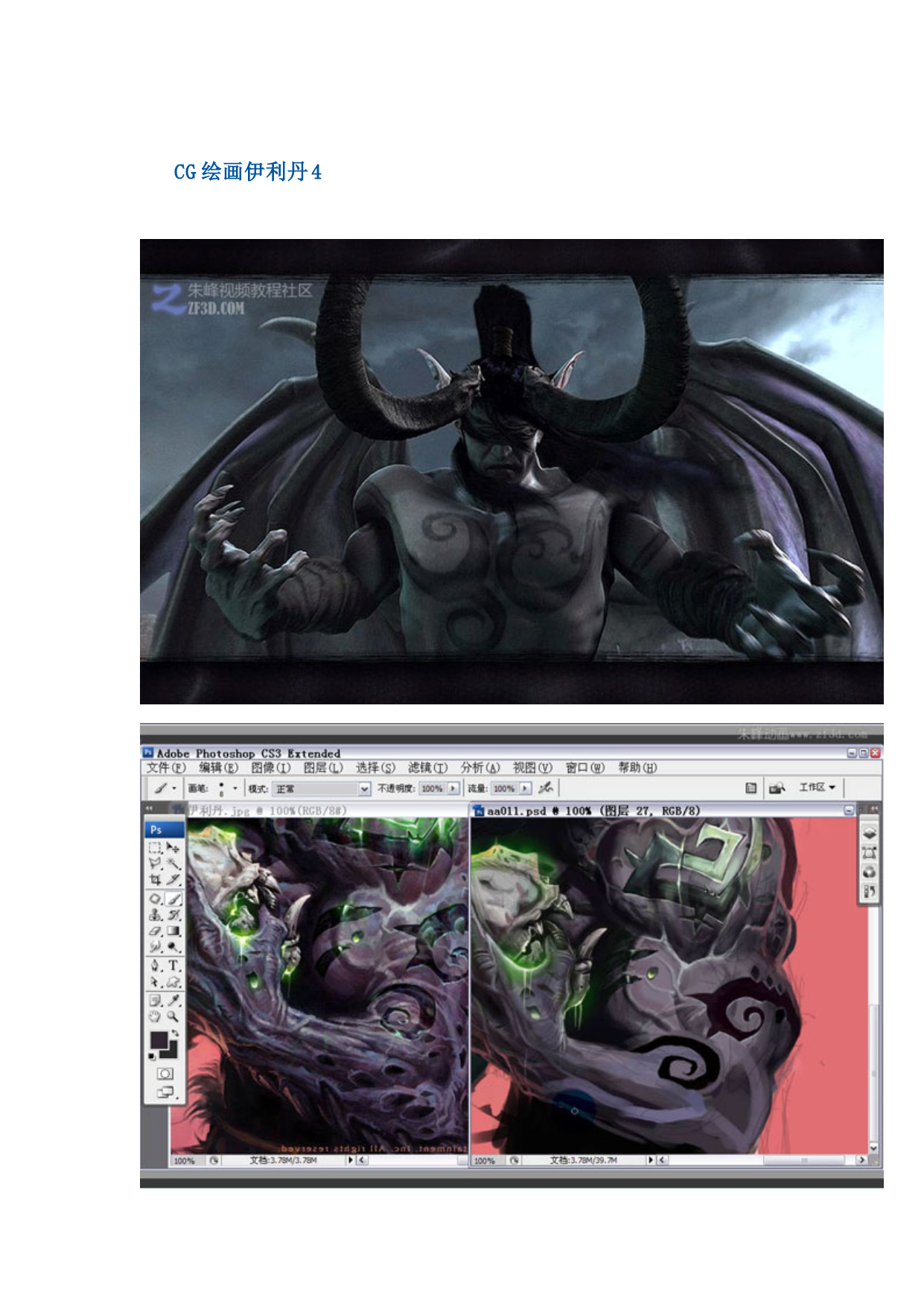Viewport: 924px width, 1306px height.
Task: Select the Smudge tool
Action: tap(155, 946)
